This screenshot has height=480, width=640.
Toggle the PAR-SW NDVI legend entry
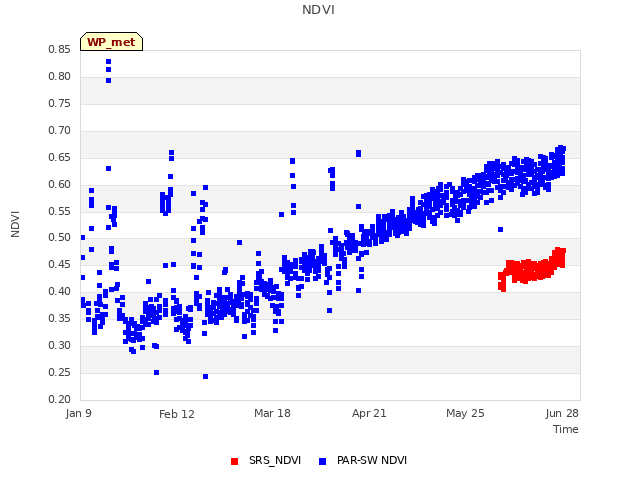click(x=363, y=460)
